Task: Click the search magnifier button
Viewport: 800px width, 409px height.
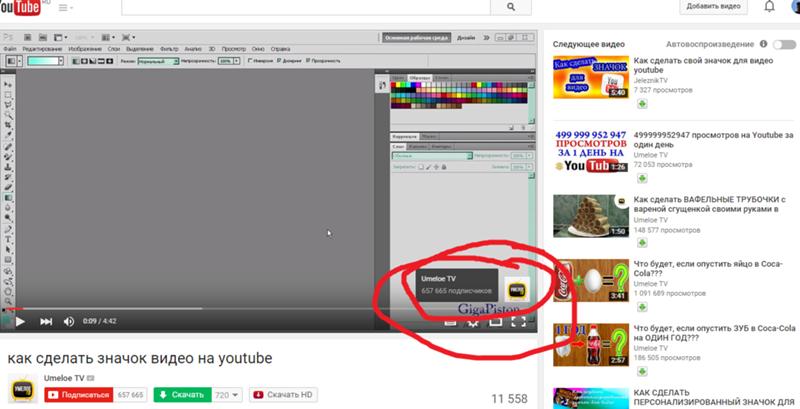Action: [512, 8]
